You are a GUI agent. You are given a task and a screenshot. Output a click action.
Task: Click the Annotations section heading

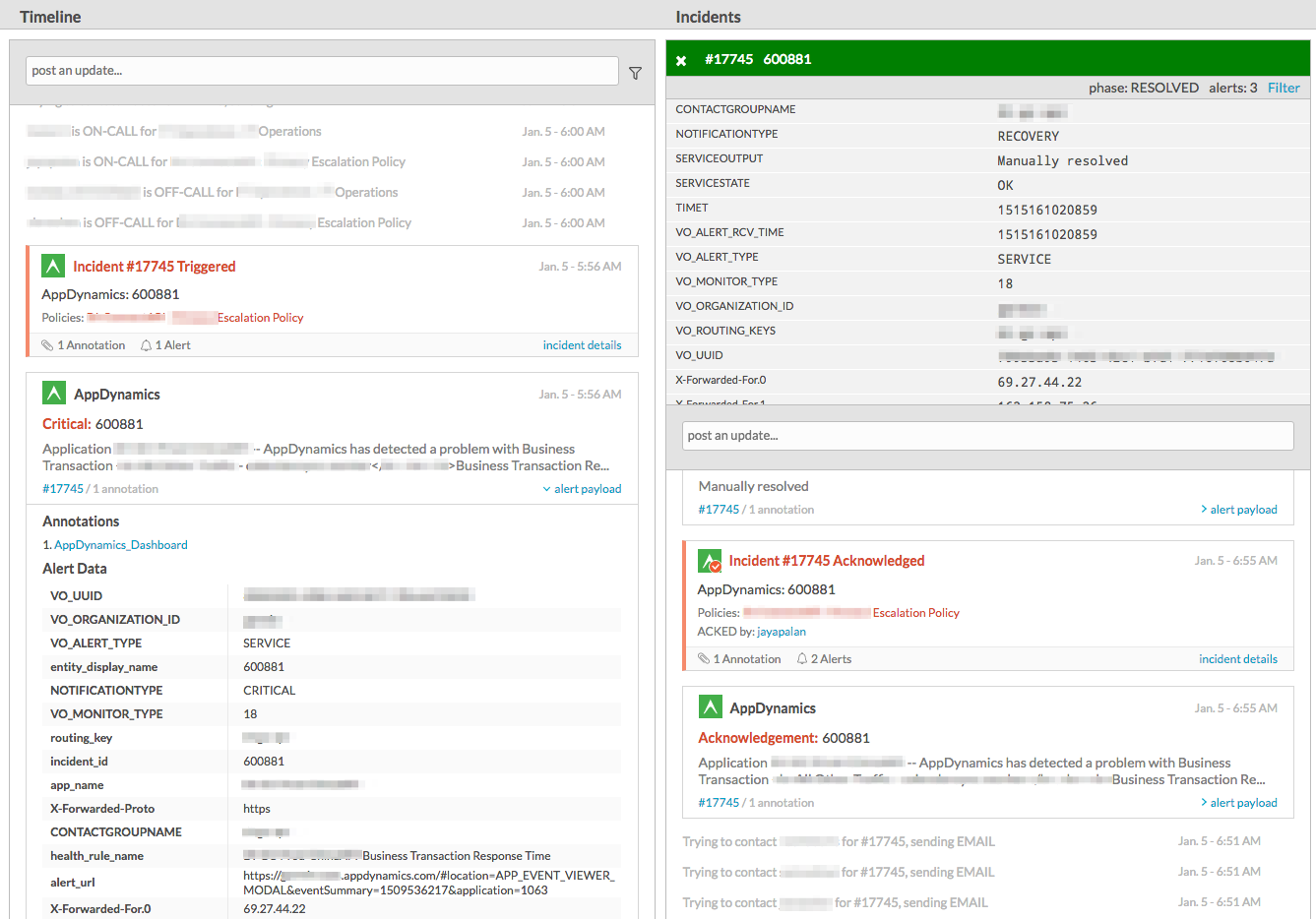[81, 521]
